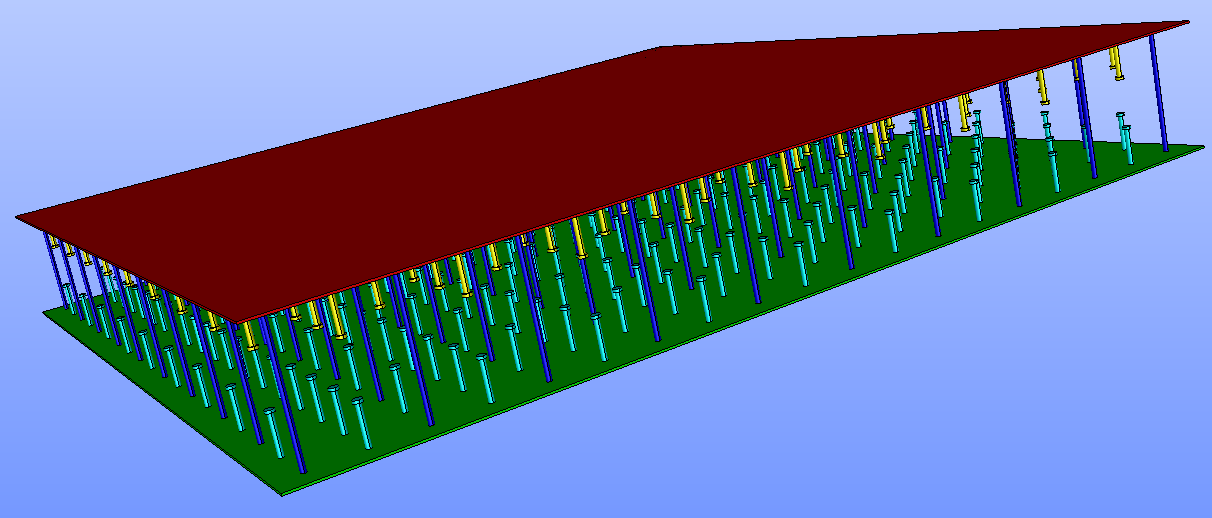Click the green plate's front-left edge midpoint
1212x518 pixels.
(x=163, y=402)
